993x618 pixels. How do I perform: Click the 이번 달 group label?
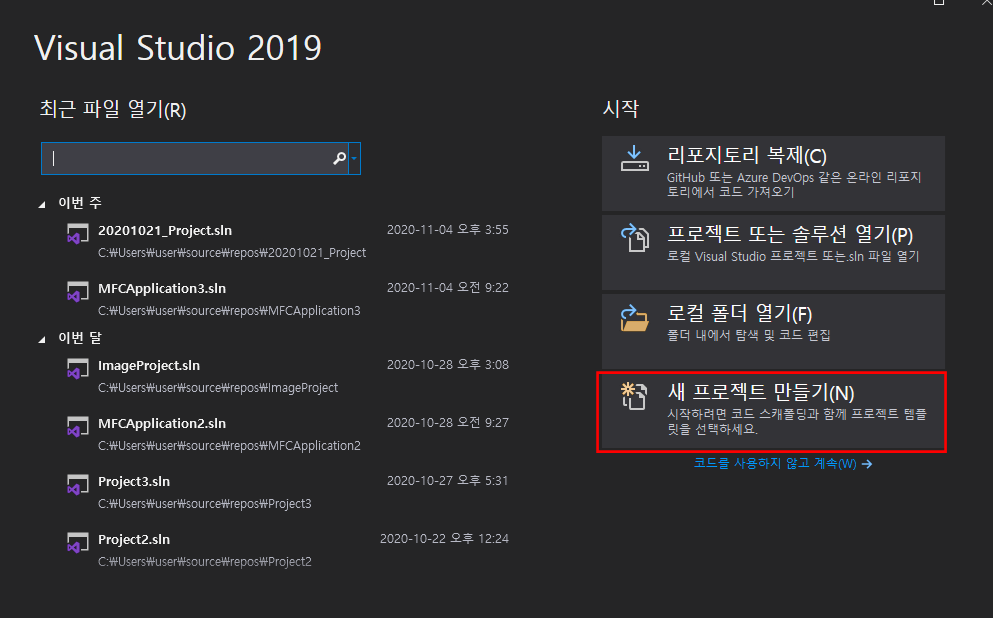click(x=80, y=338)
